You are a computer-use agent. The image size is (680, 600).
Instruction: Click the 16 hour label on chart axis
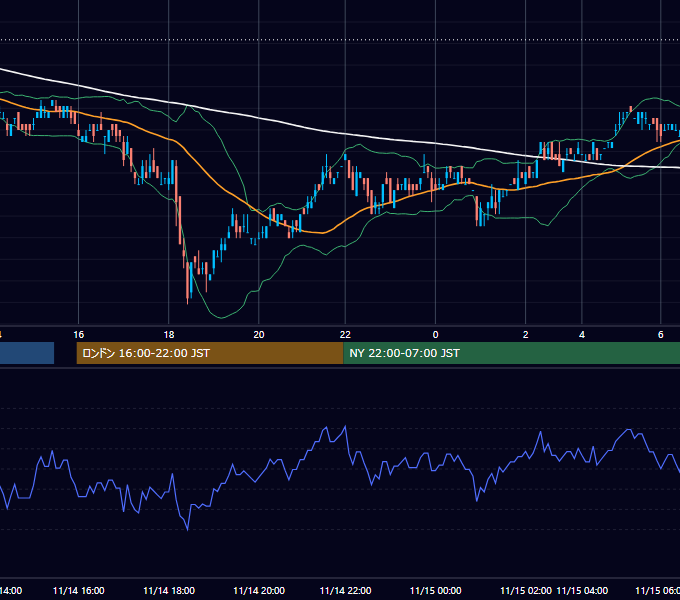[x=78, y=335]
